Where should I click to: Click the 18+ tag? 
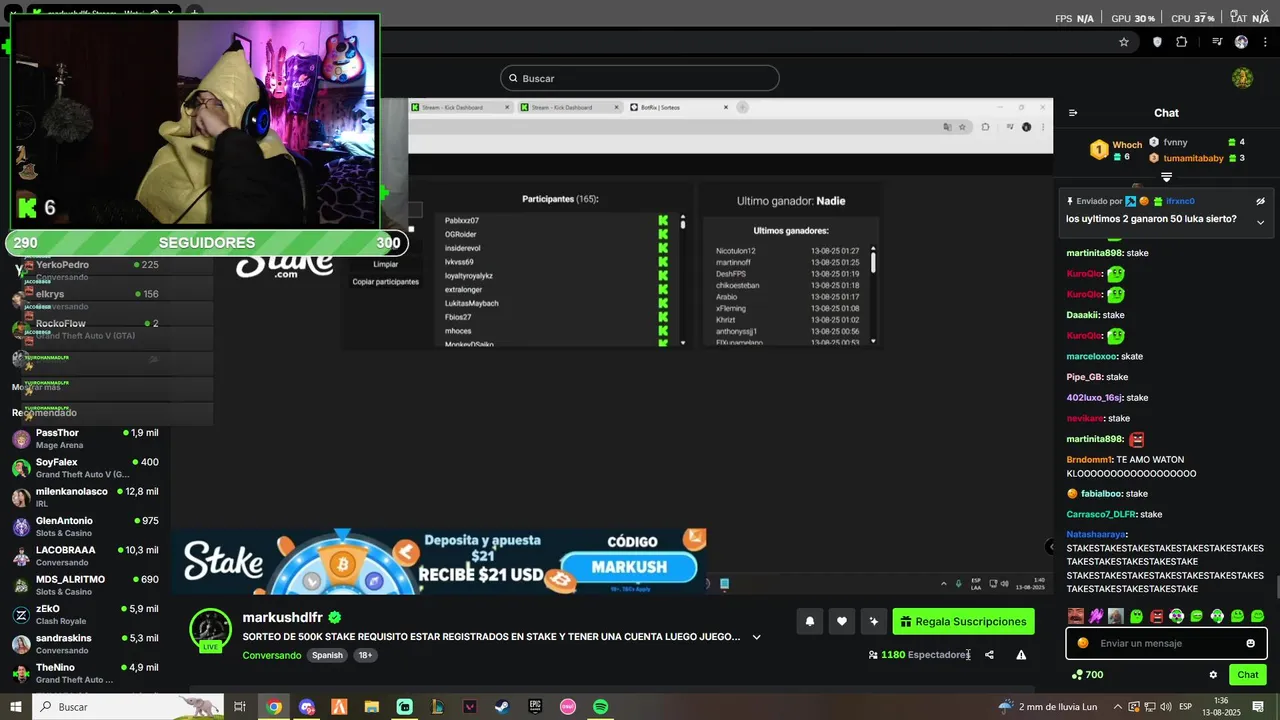coord(365,655)
